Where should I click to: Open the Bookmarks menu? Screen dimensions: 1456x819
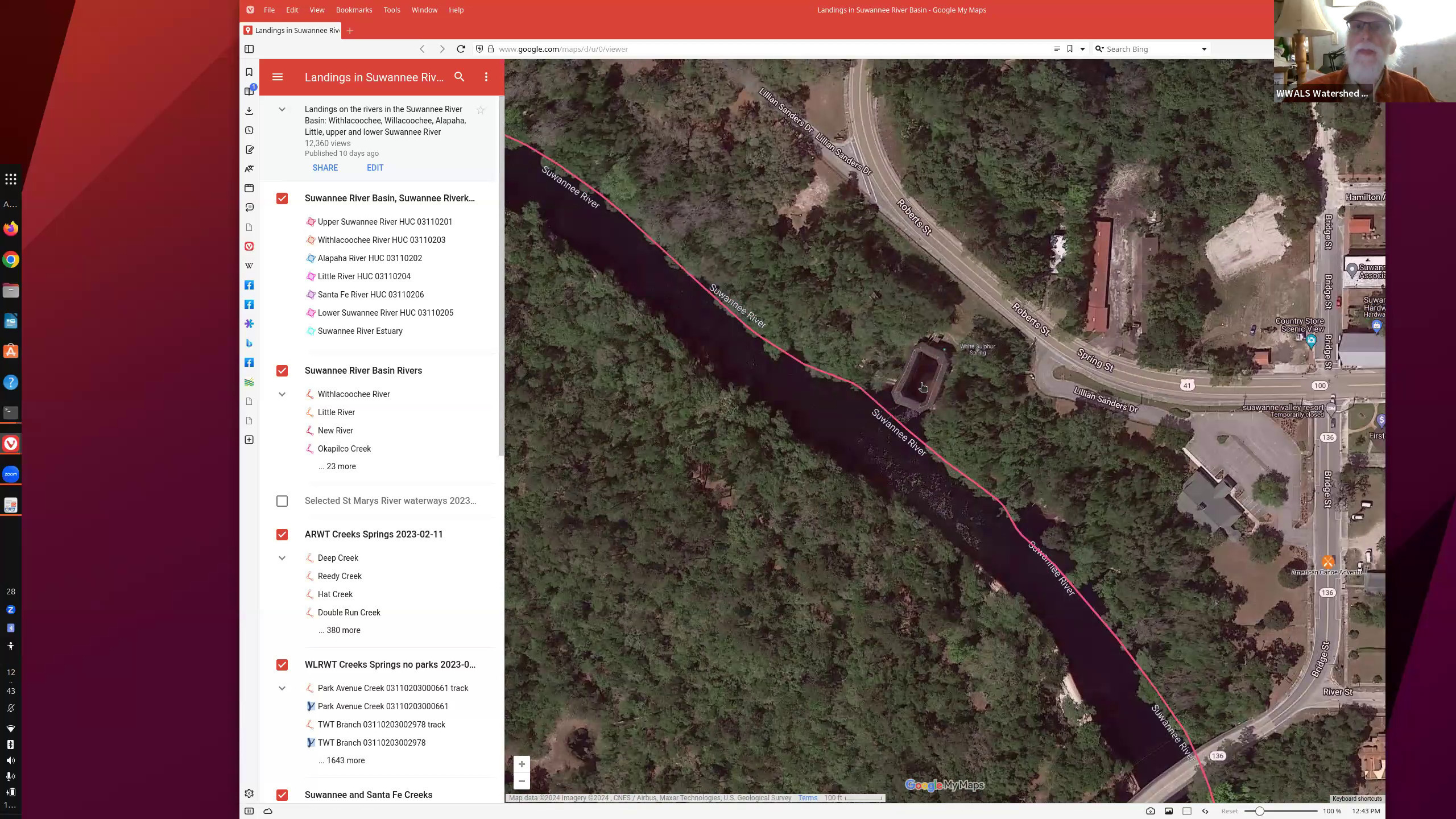[354, 10]
